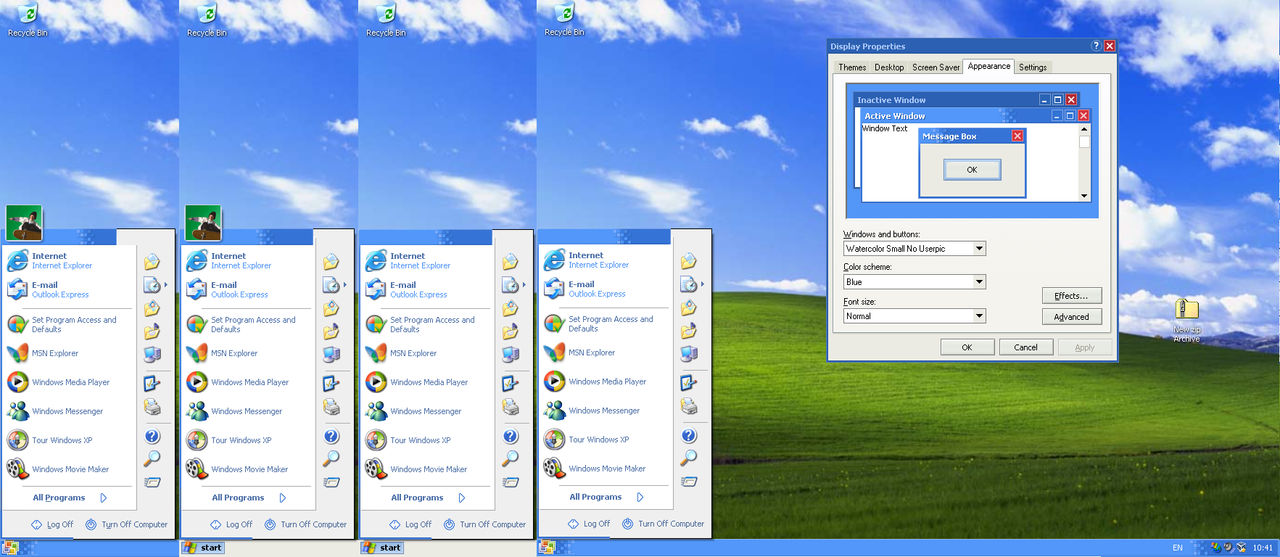The height and width of the screenshot is (557, 1280).
Task: Open the Screen Saver tab
Action: [x=936, y=67]
